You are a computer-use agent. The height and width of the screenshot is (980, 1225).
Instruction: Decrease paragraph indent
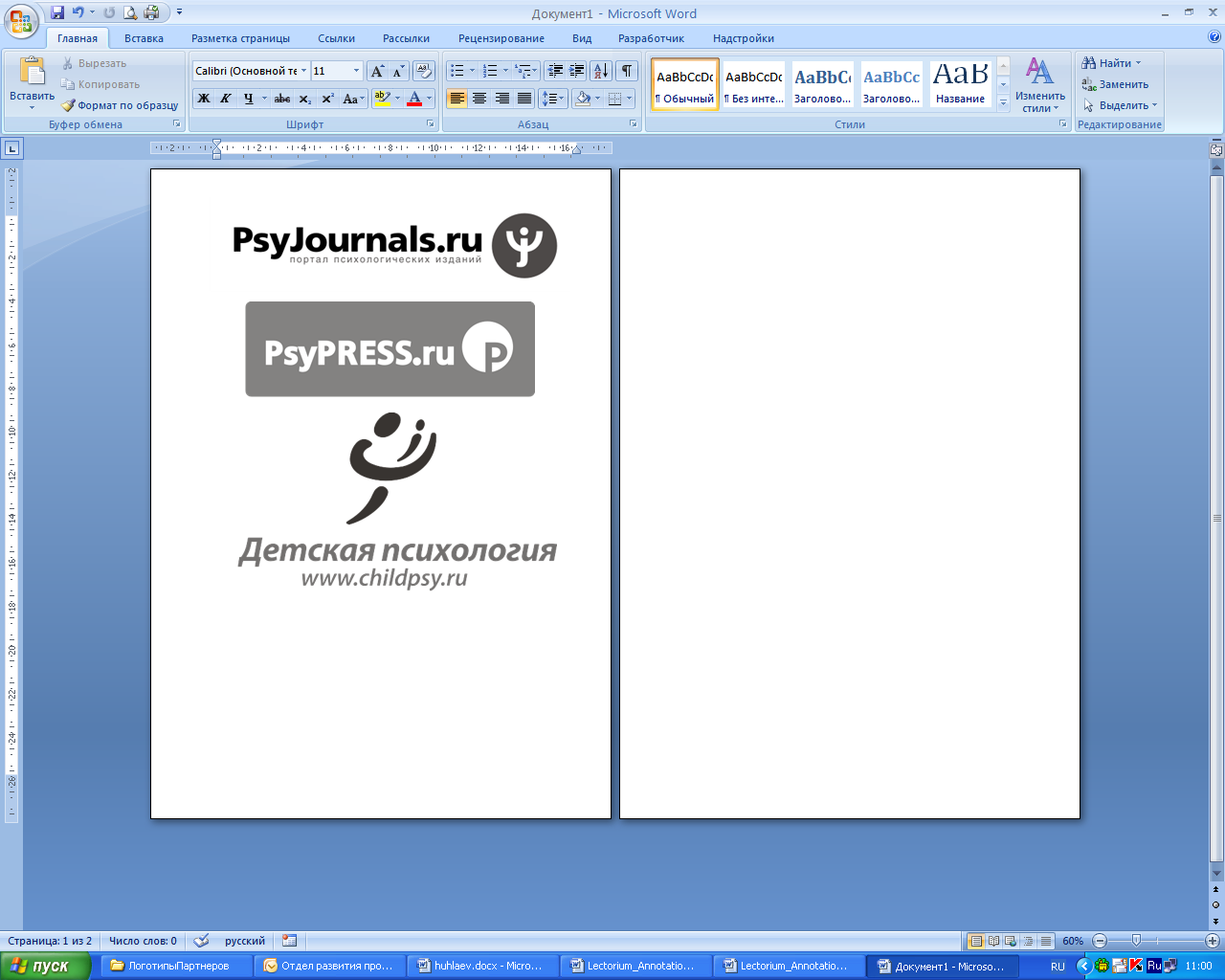coord(555,71)
